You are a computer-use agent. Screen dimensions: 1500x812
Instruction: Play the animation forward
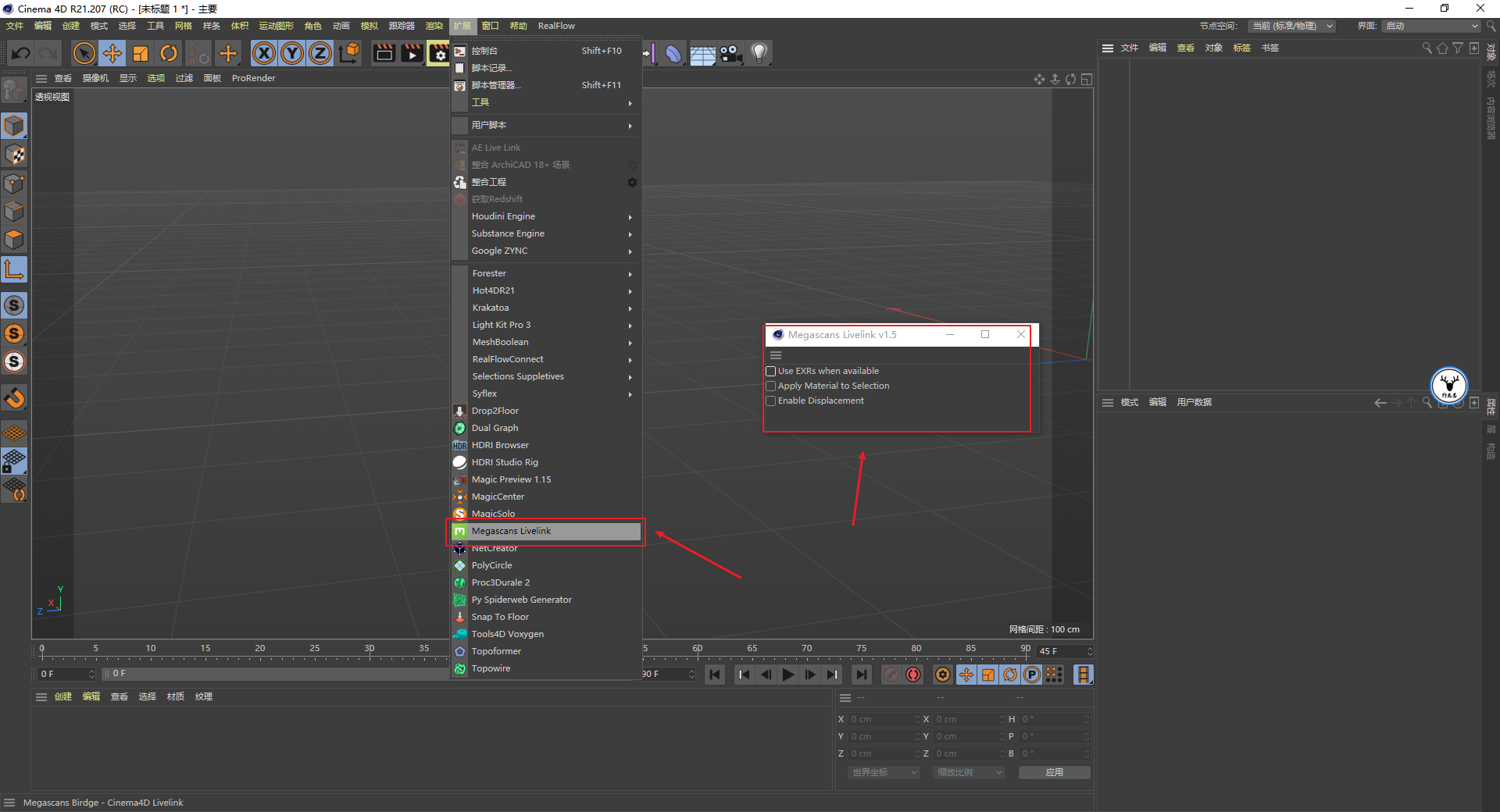(x=788, y=675)
